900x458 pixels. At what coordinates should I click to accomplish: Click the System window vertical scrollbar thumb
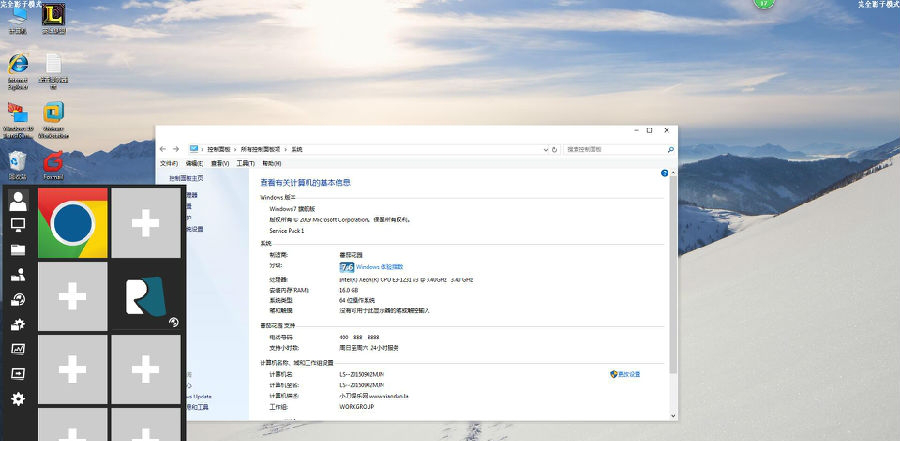point(673,275)
